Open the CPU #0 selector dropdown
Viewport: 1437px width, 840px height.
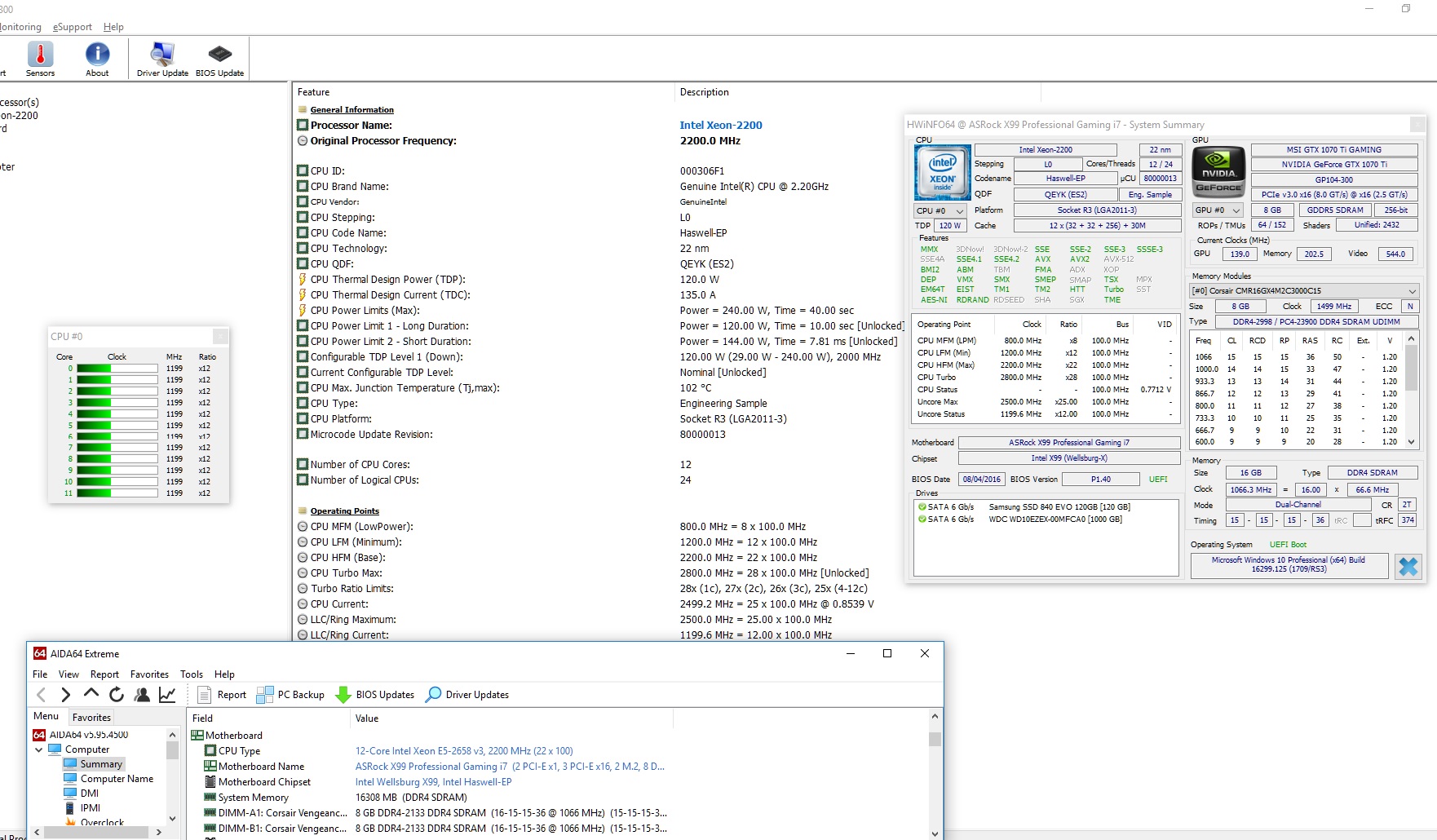940,211
